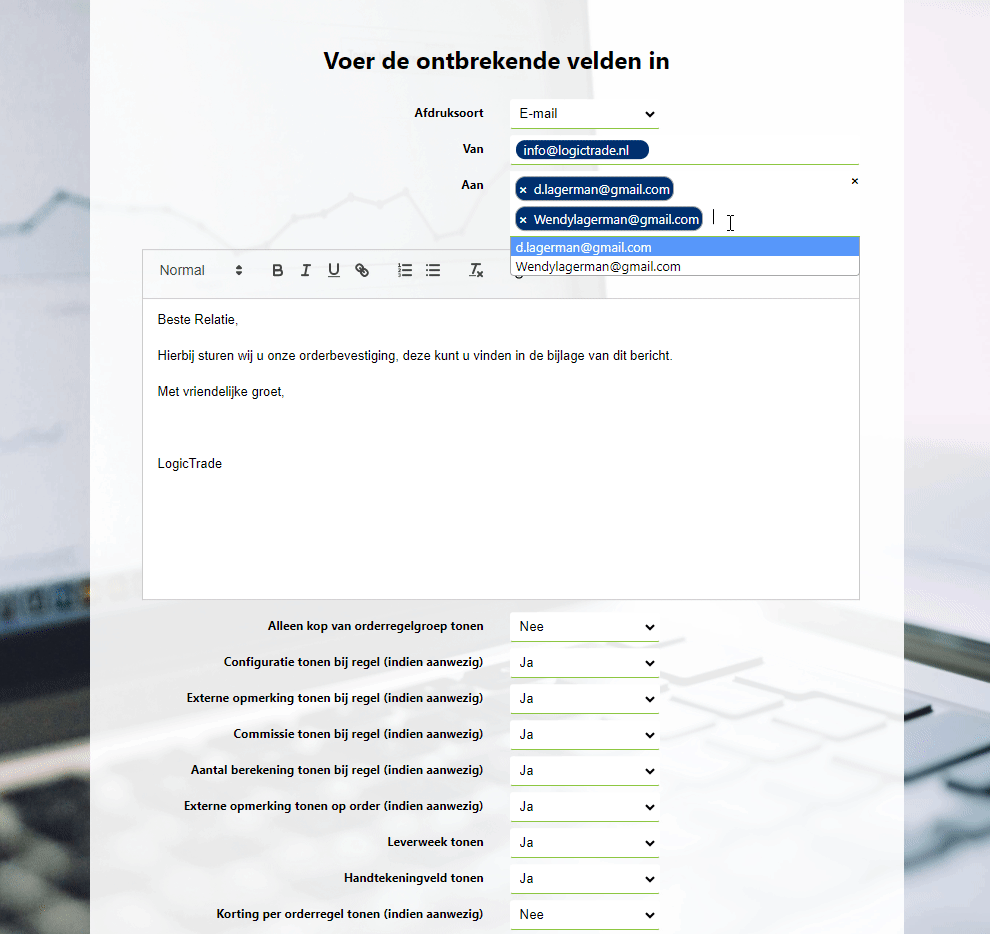The height and width of the screenshot is (934, 990).
Task: Apply numbered list formatting
Action: (x=405, y=270)
